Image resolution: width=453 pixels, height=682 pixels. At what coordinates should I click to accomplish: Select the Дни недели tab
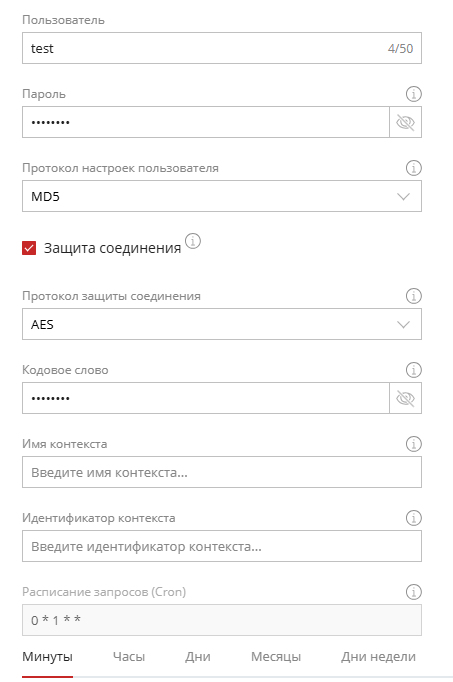pyautogui.click(x=378, y=657)
